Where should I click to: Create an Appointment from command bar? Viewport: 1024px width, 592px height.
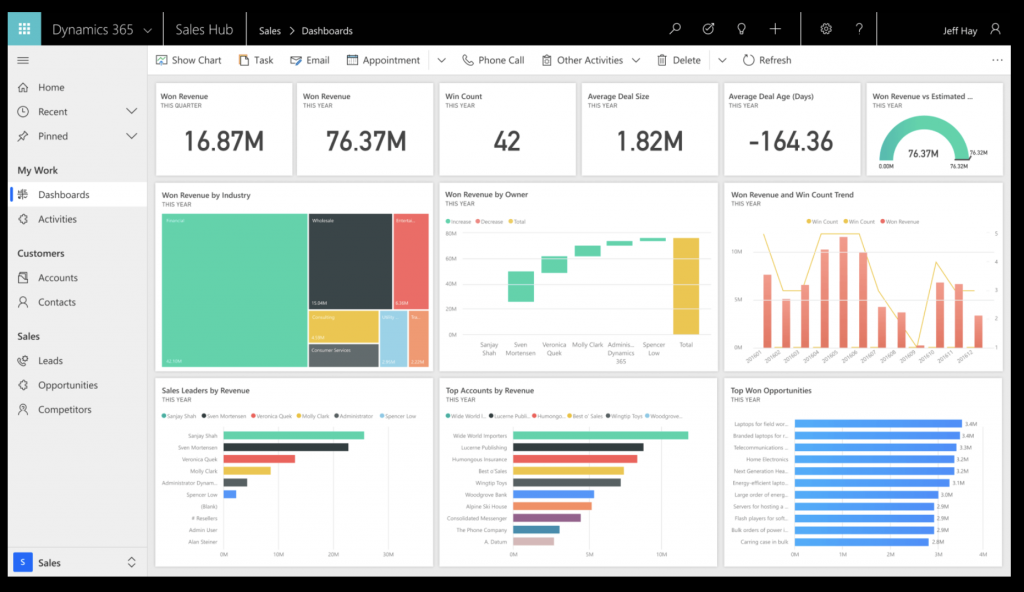click(x=383, y=60)
